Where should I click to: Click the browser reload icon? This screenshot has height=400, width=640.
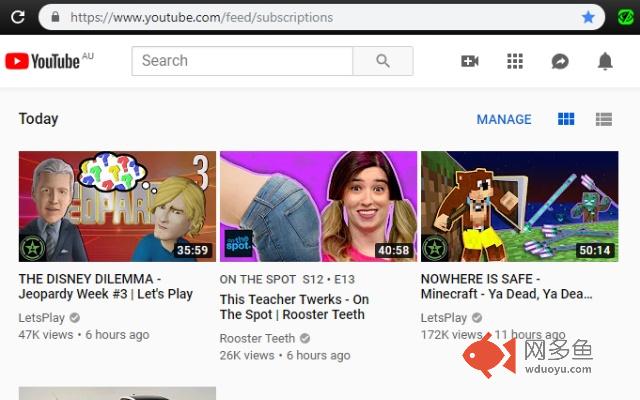point(18,17)
